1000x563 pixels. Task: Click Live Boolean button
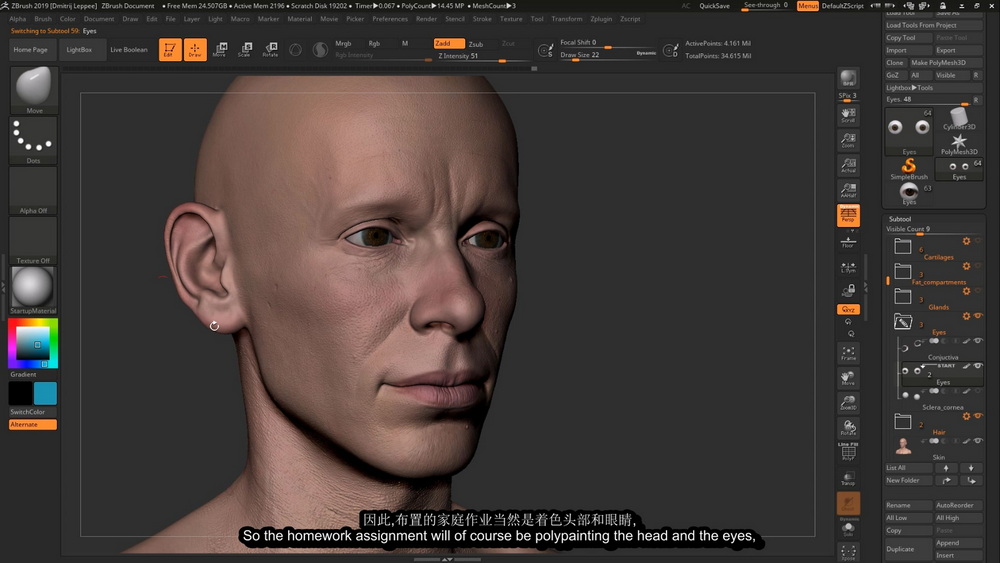tap(129, 50)
